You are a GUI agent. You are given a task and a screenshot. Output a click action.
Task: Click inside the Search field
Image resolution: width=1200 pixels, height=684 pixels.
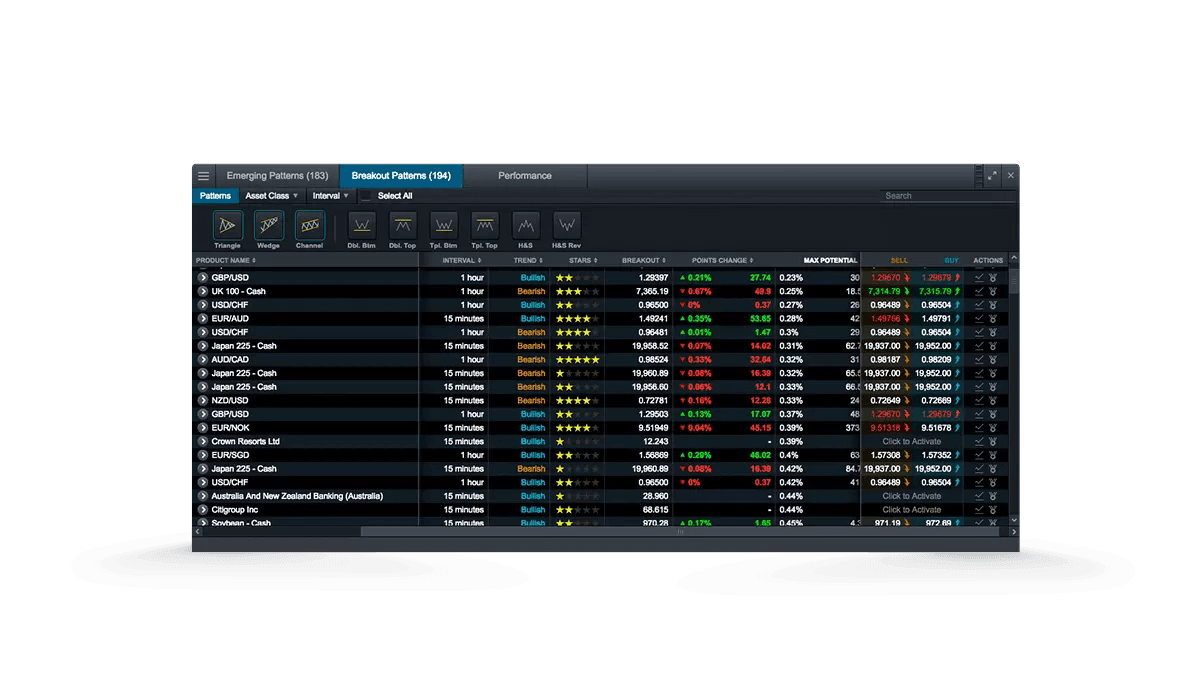tap(947, 195)
